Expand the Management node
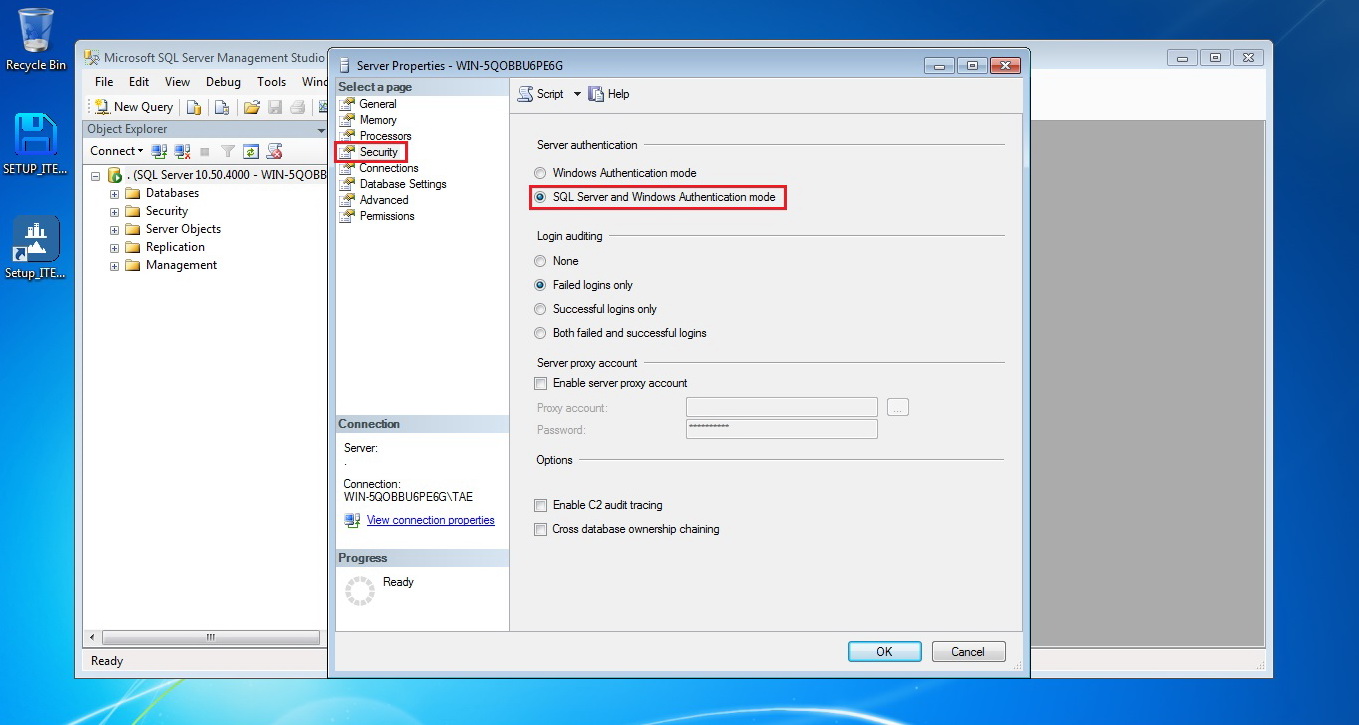 click(114, 266)
